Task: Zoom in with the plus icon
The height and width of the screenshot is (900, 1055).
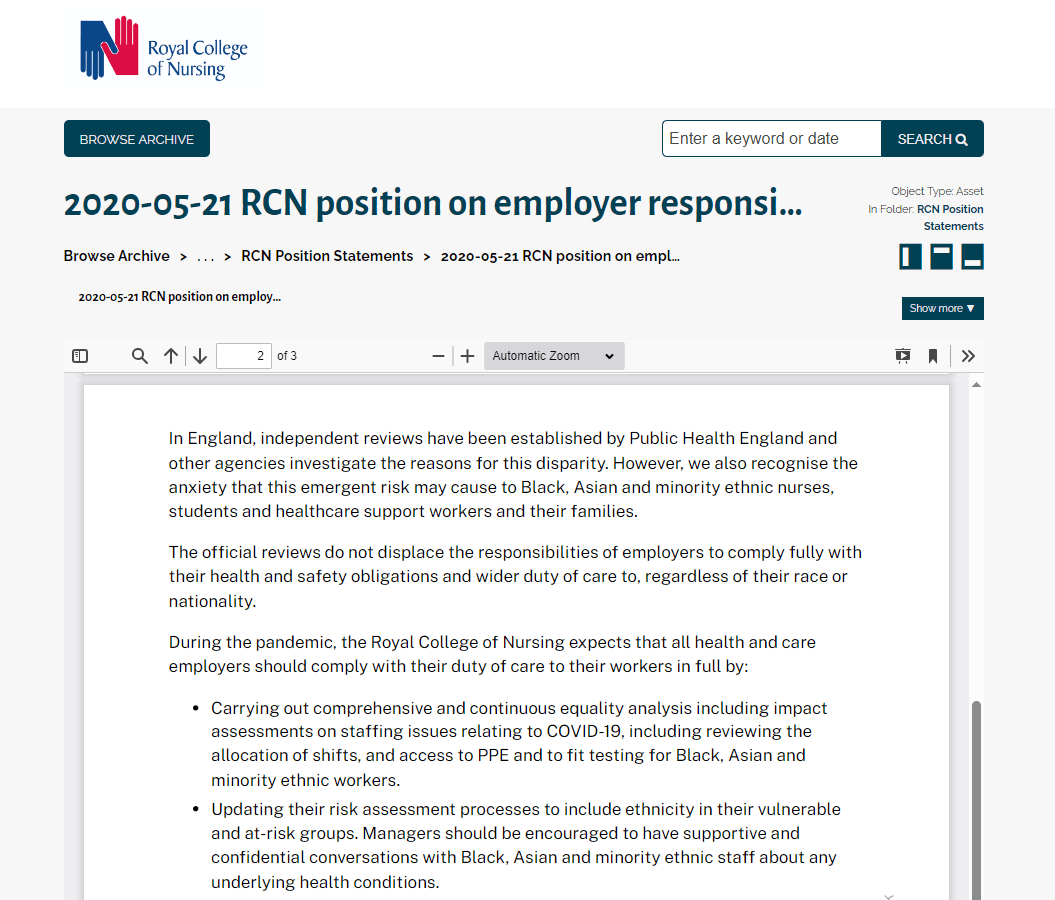Action: click(x=467, y=356)
